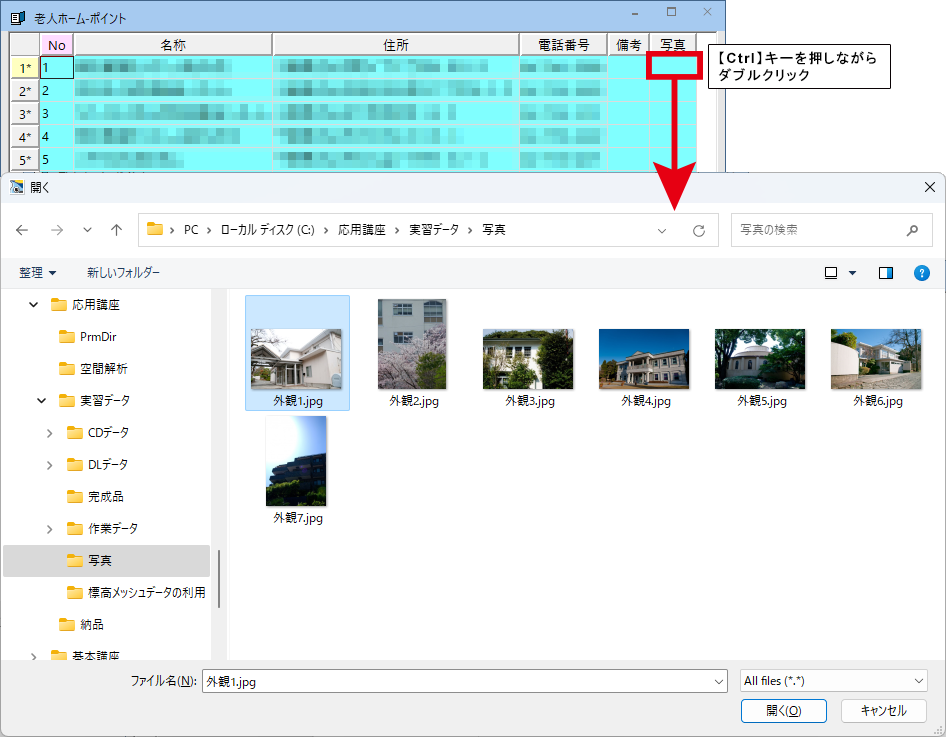Click the Up one level arrow
946x737 pixels.
(x=116, y=230)
